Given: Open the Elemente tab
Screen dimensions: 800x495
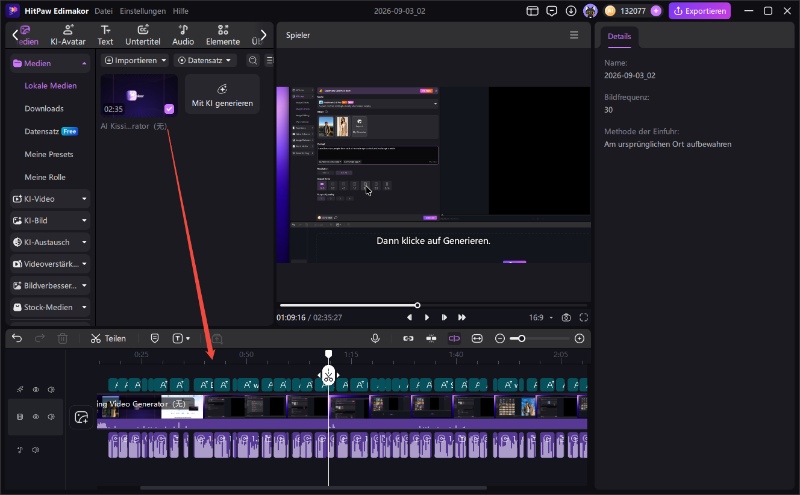Looking at the screenshot, I should [223, 35].
